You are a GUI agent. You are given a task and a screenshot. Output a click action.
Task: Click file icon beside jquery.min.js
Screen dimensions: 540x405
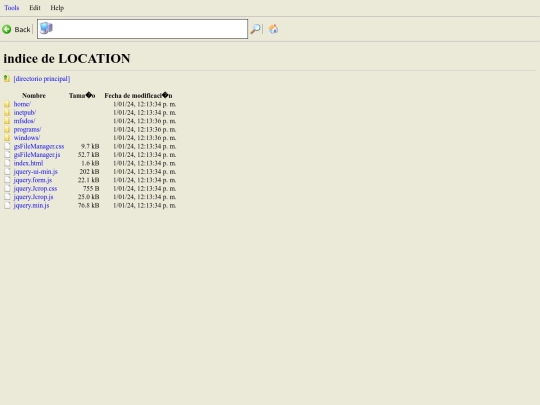pos(7,205)
